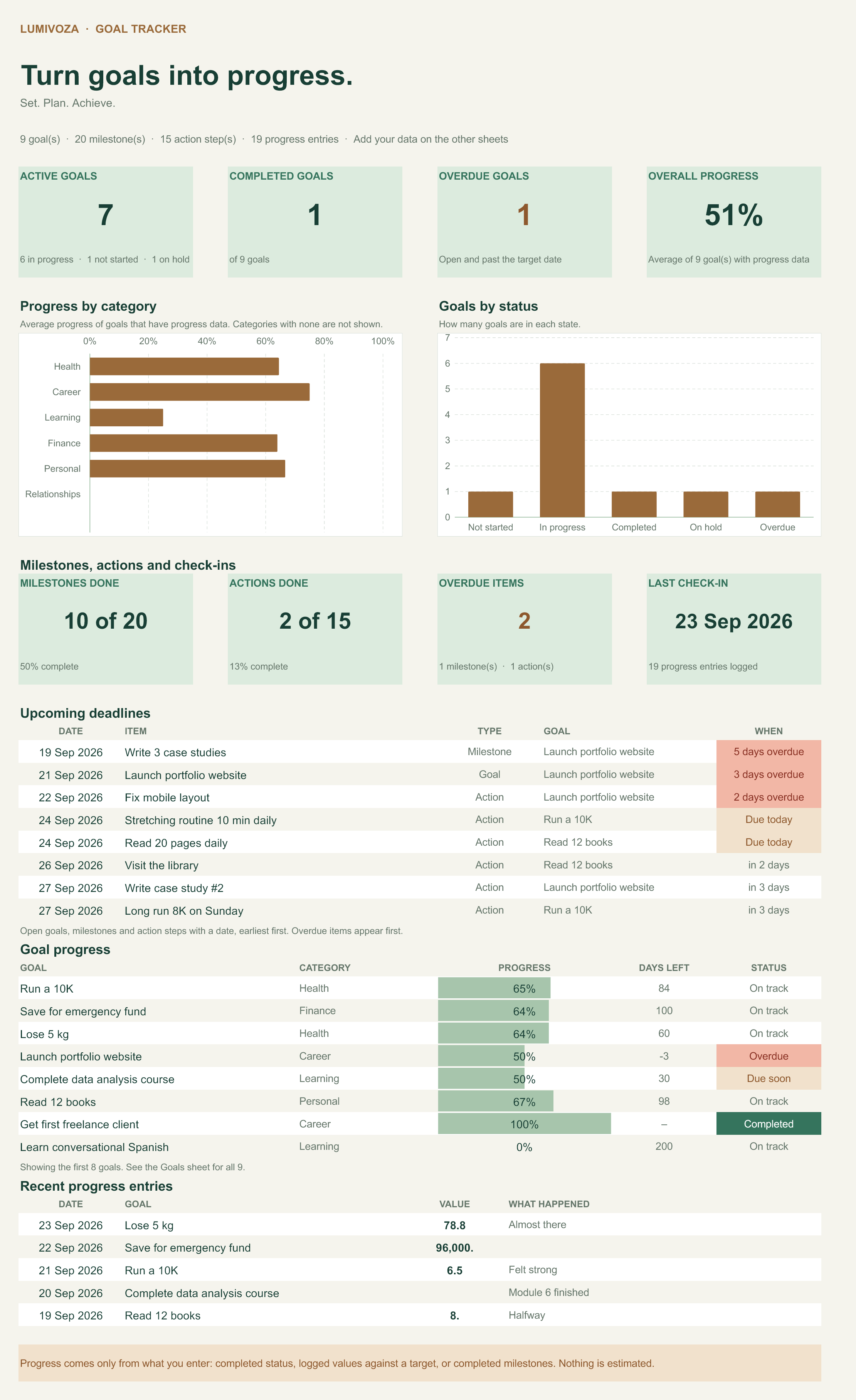Screen dimensions: 856x1400
Task: Select the Progress by category heading
Action: 88,306
